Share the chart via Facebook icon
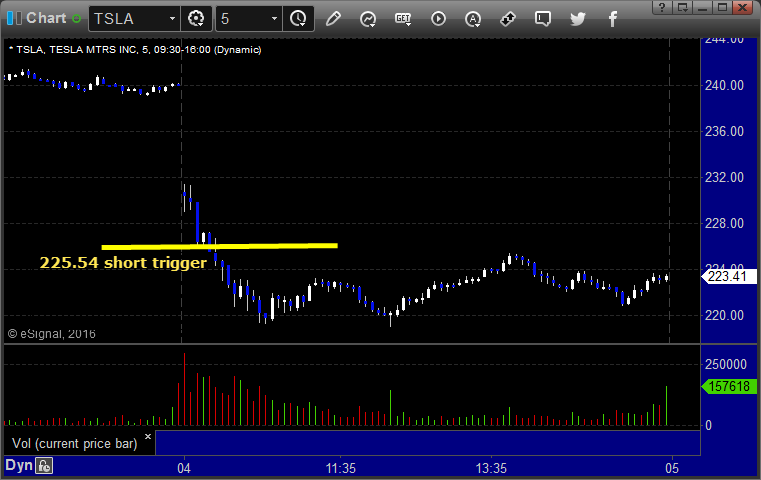Screen dimensions: 761x480 pos(613,19)
